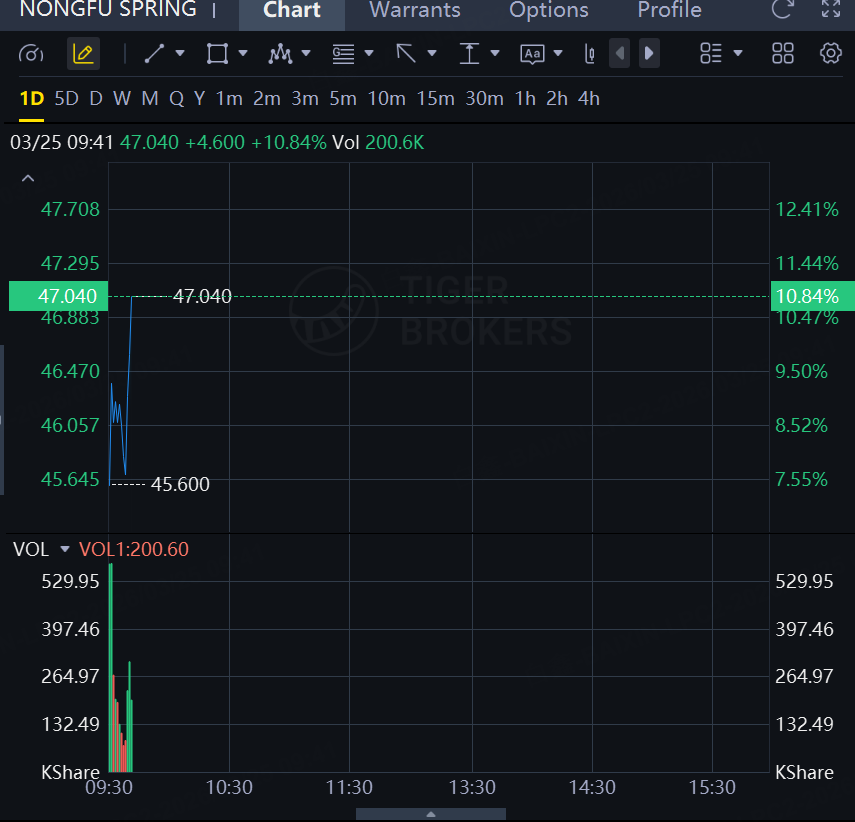Switch to the Warrants tab
This screenshot has width=855, height=822.
coord(415,11)
